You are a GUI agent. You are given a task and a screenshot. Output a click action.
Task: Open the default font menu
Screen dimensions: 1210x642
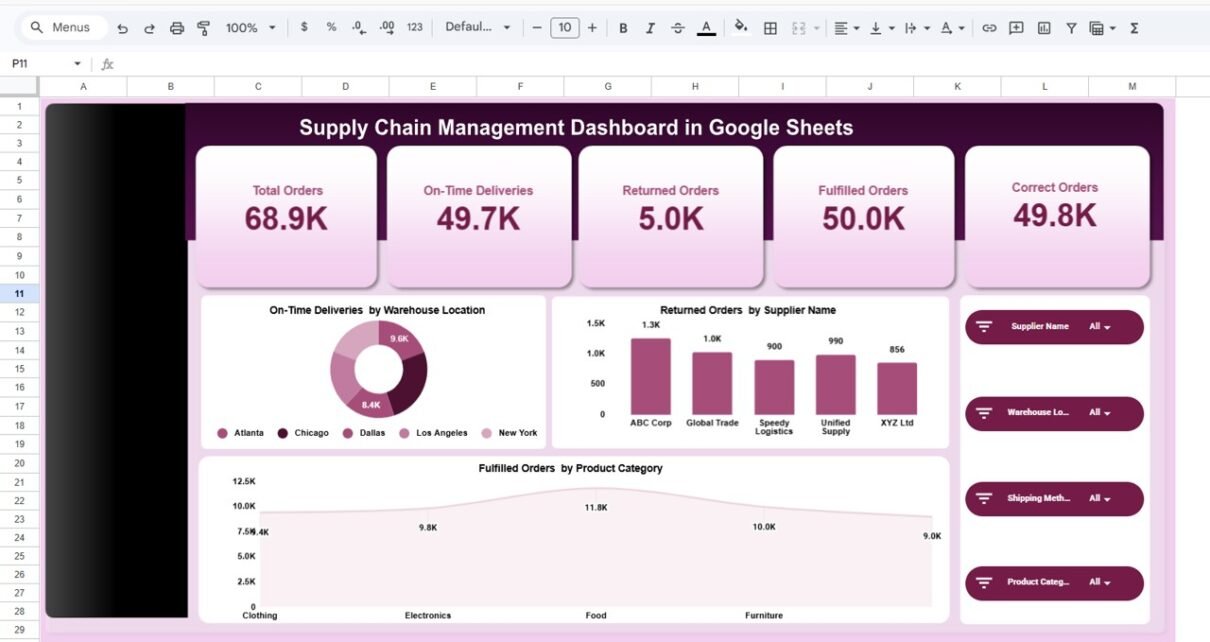coord(478,28)
